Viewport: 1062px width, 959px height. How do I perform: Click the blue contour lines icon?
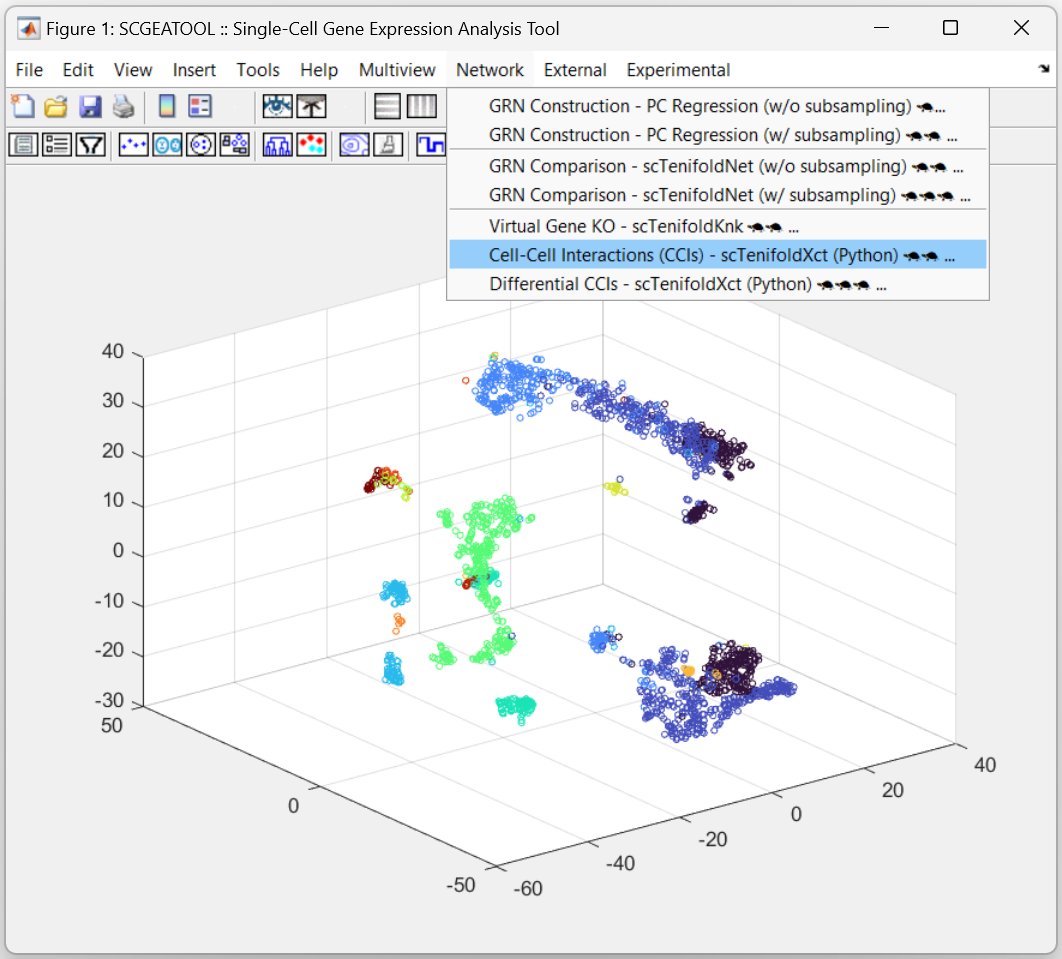point(354,145)
